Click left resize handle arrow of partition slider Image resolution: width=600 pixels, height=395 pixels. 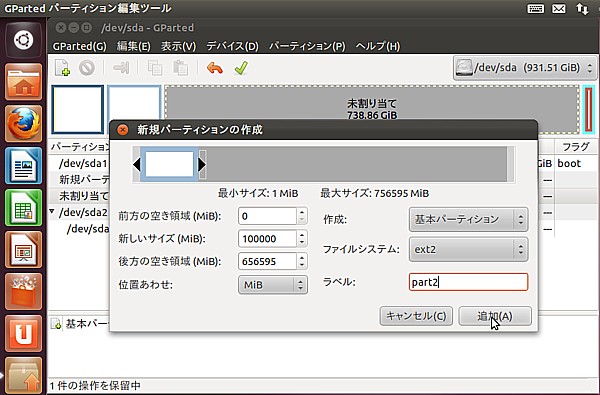tap(137, 165)
